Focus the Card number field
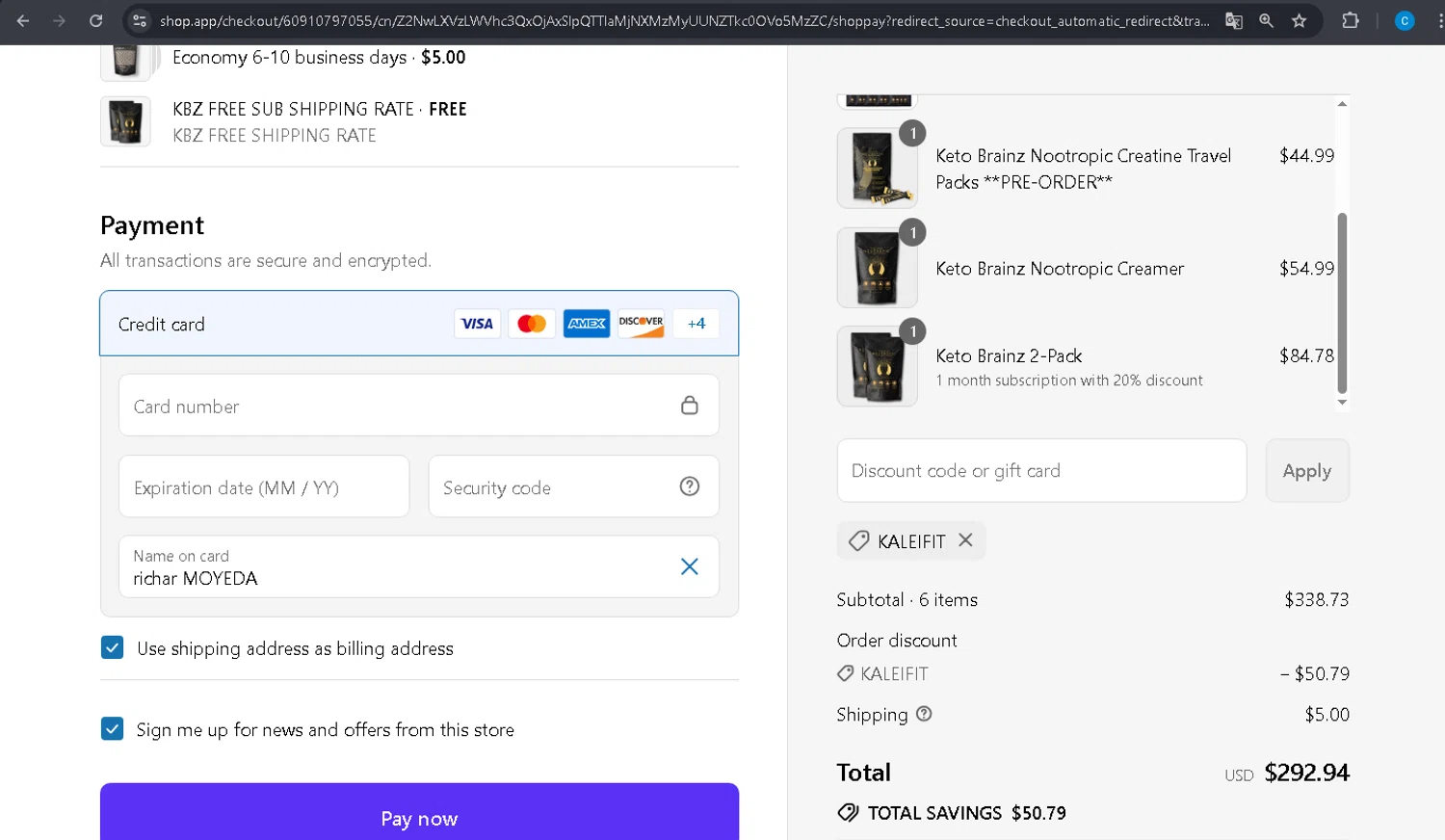 point(419,406)
